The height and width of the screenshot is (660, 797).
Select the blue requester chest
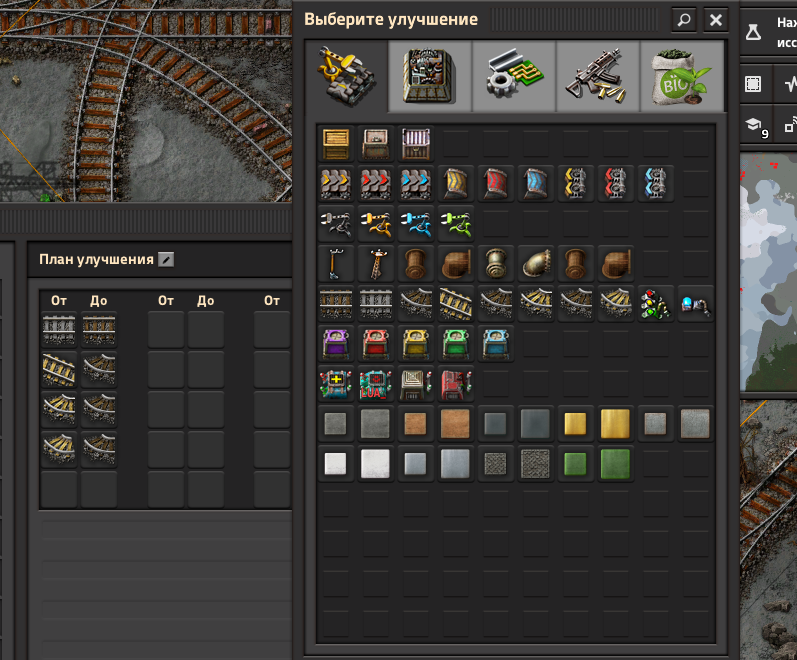pyautogui.click(x=496, y=343)
